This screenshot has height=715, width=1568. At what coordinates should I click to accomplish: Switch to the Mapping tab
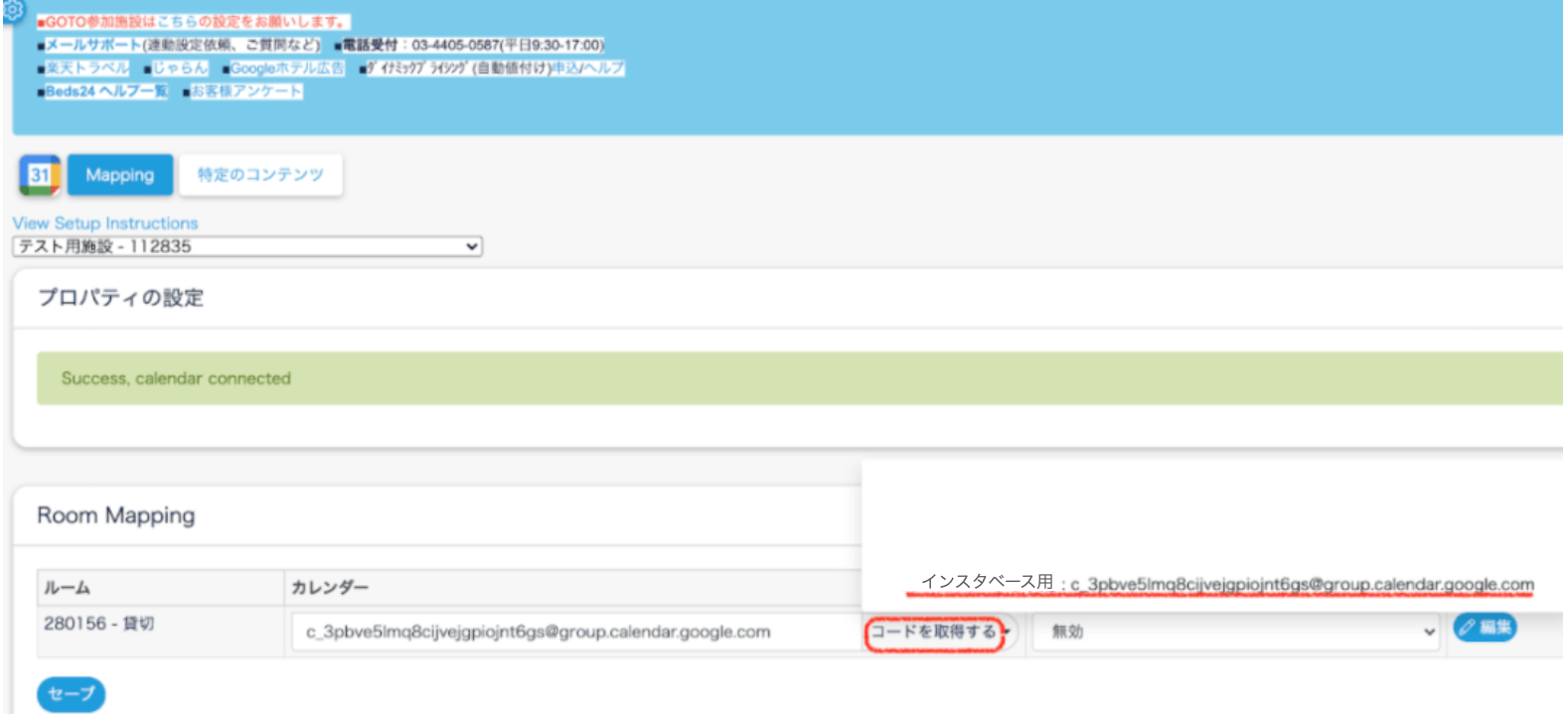coord(120,176)
